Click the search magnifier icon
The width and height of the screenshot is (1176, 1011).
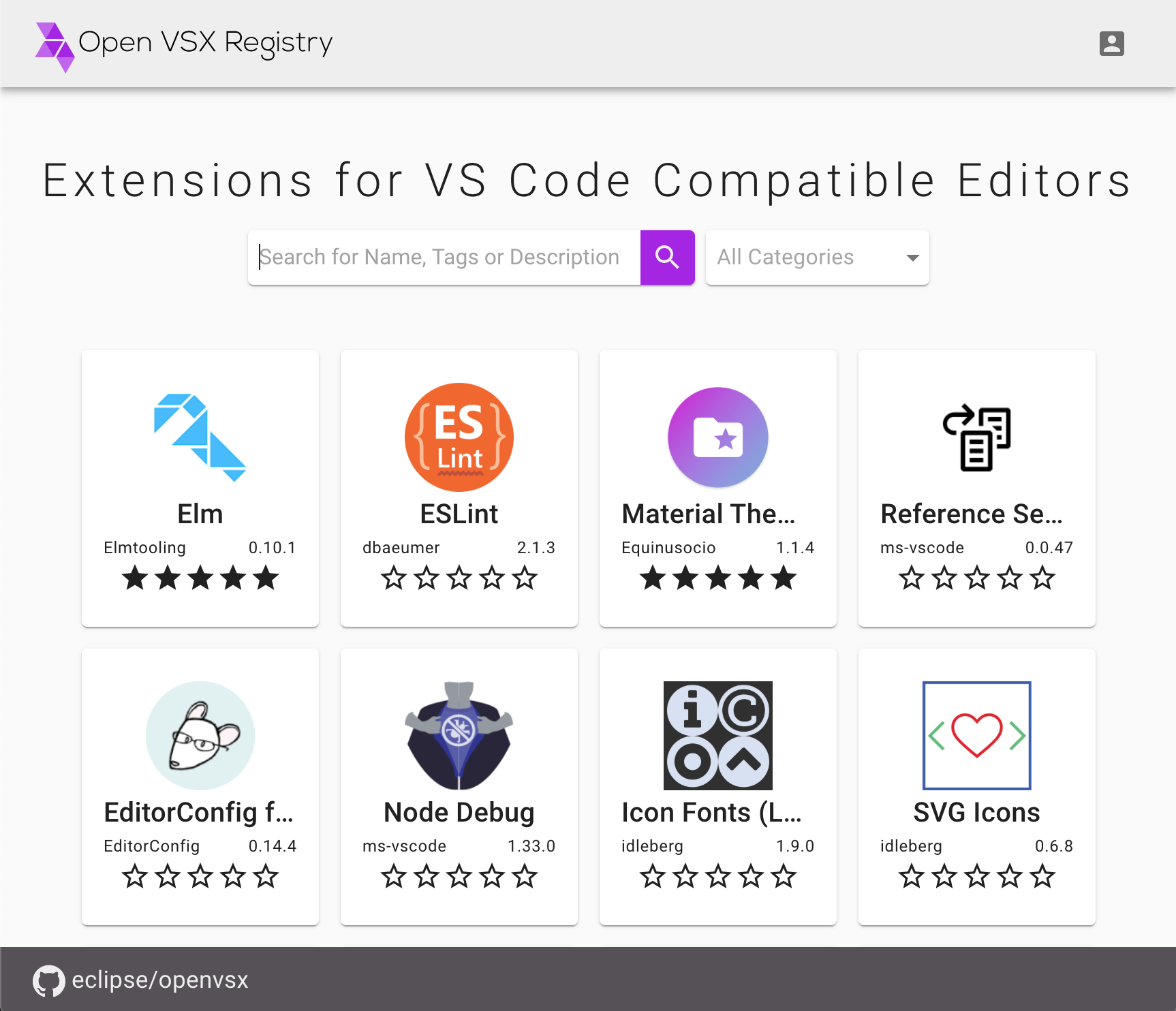667,257
